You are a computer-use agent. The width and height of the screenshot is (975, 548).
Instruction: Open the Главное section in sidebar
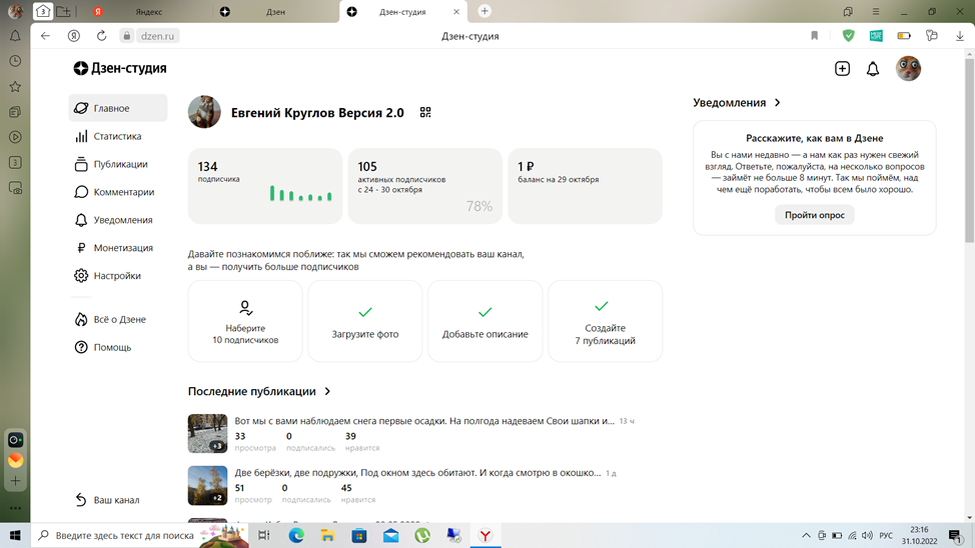118,108
